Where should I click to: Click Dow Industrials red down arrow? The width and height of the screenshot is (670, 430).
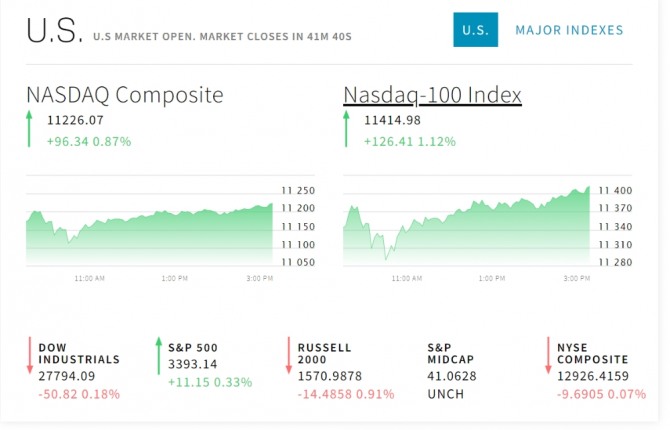pyautogui.click(x=30, y=357)
